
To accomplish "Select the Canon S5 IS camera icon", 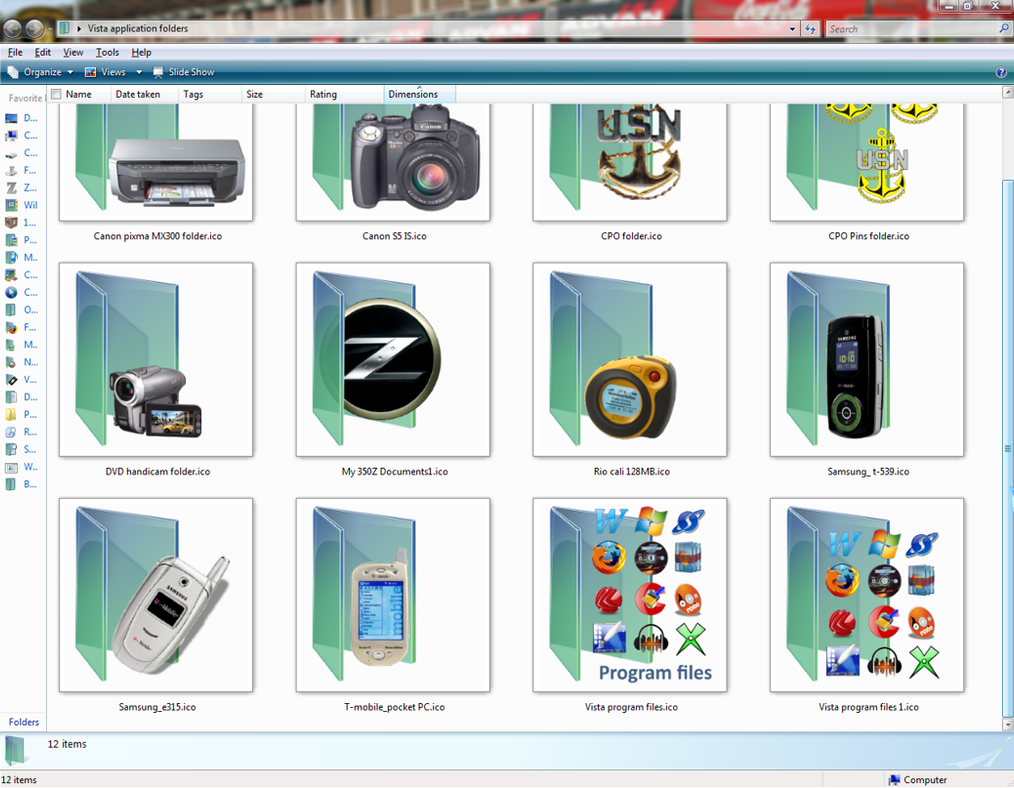I will tap(392, 160).
